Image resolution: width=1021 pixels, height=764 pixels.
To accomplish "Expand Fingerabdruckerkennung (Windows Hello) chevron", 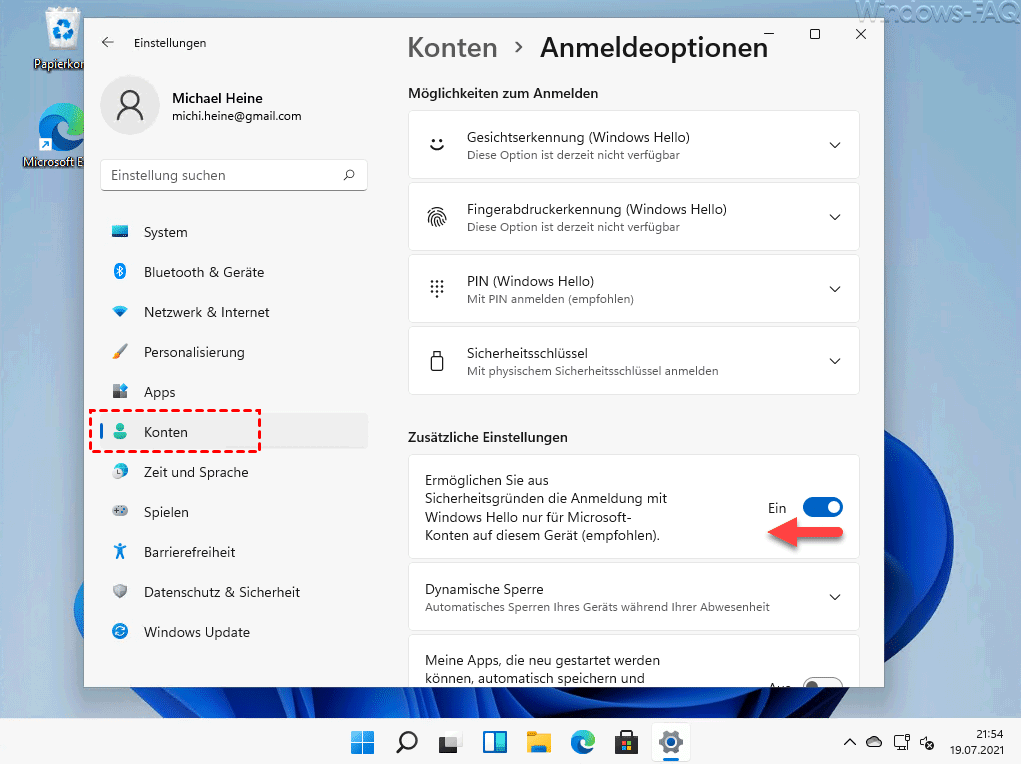I will (x=835, y=217).
